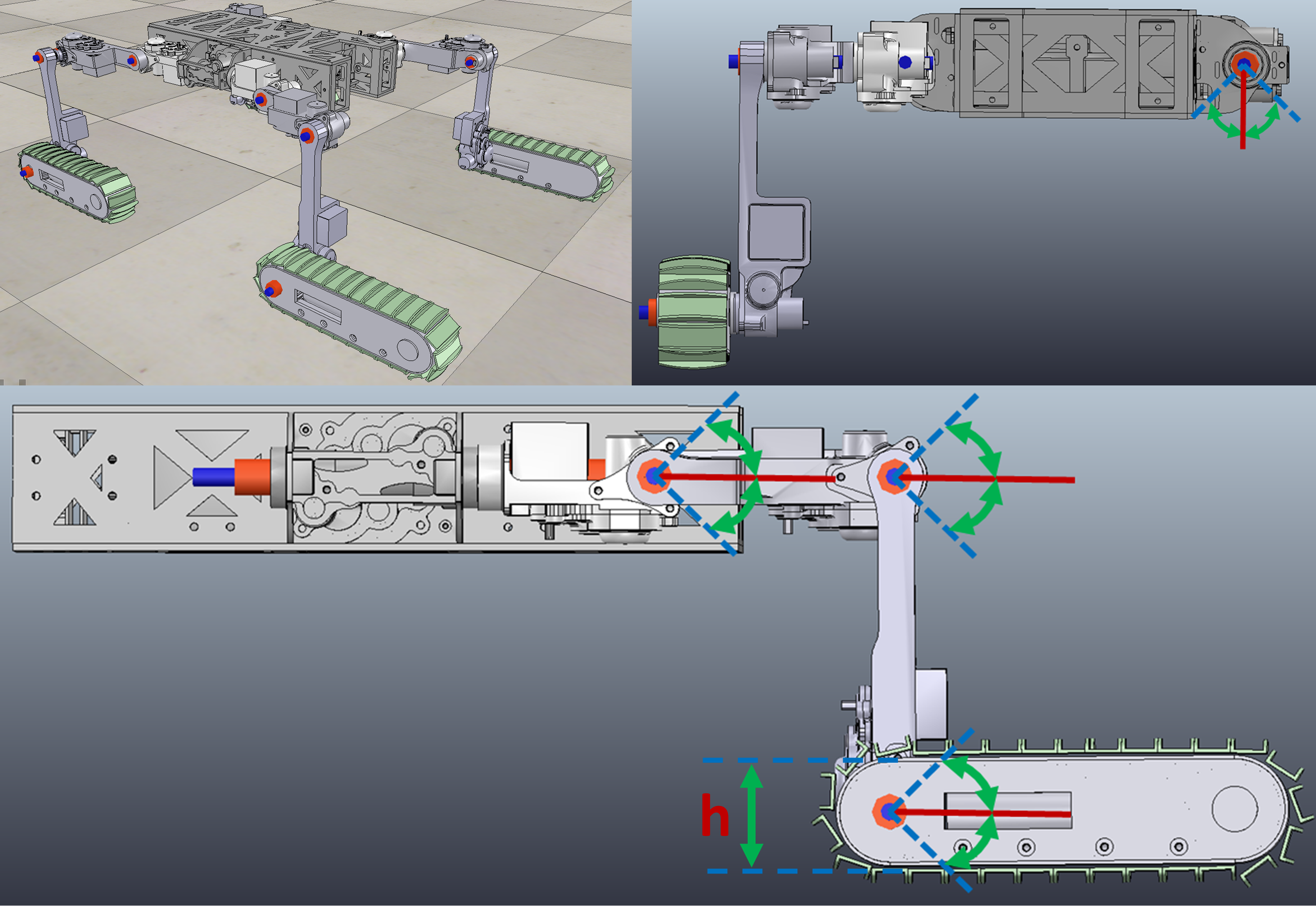Click the green ribbed track in the front view
This screenshot has height=906, width=1316.
point(693,312)
